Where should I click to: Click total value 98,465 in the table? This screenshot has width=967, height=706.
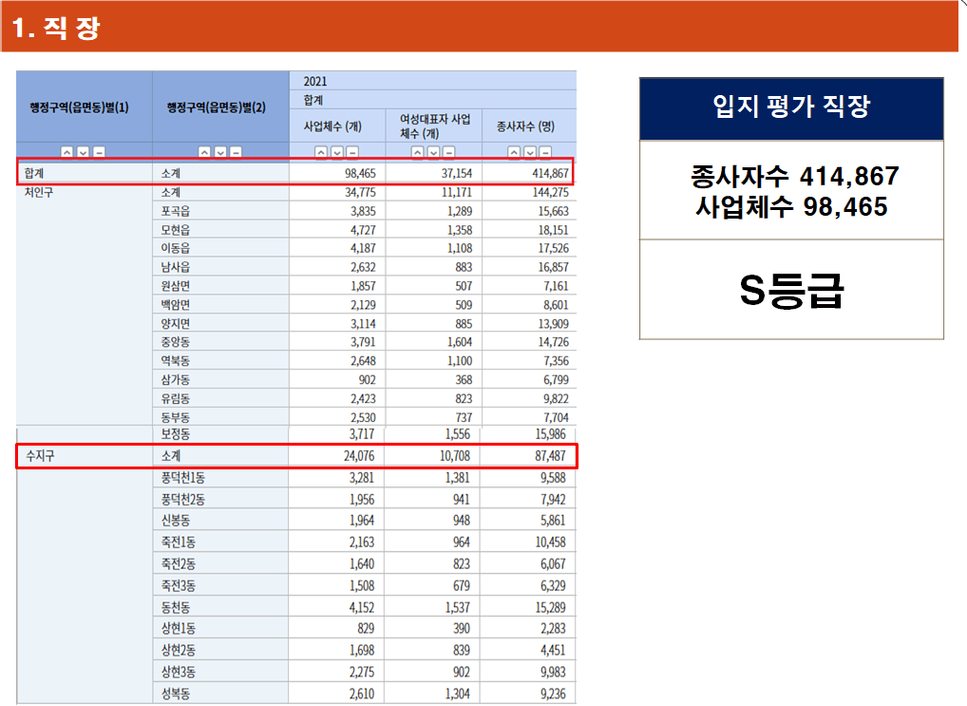click(x=360, y=173)
